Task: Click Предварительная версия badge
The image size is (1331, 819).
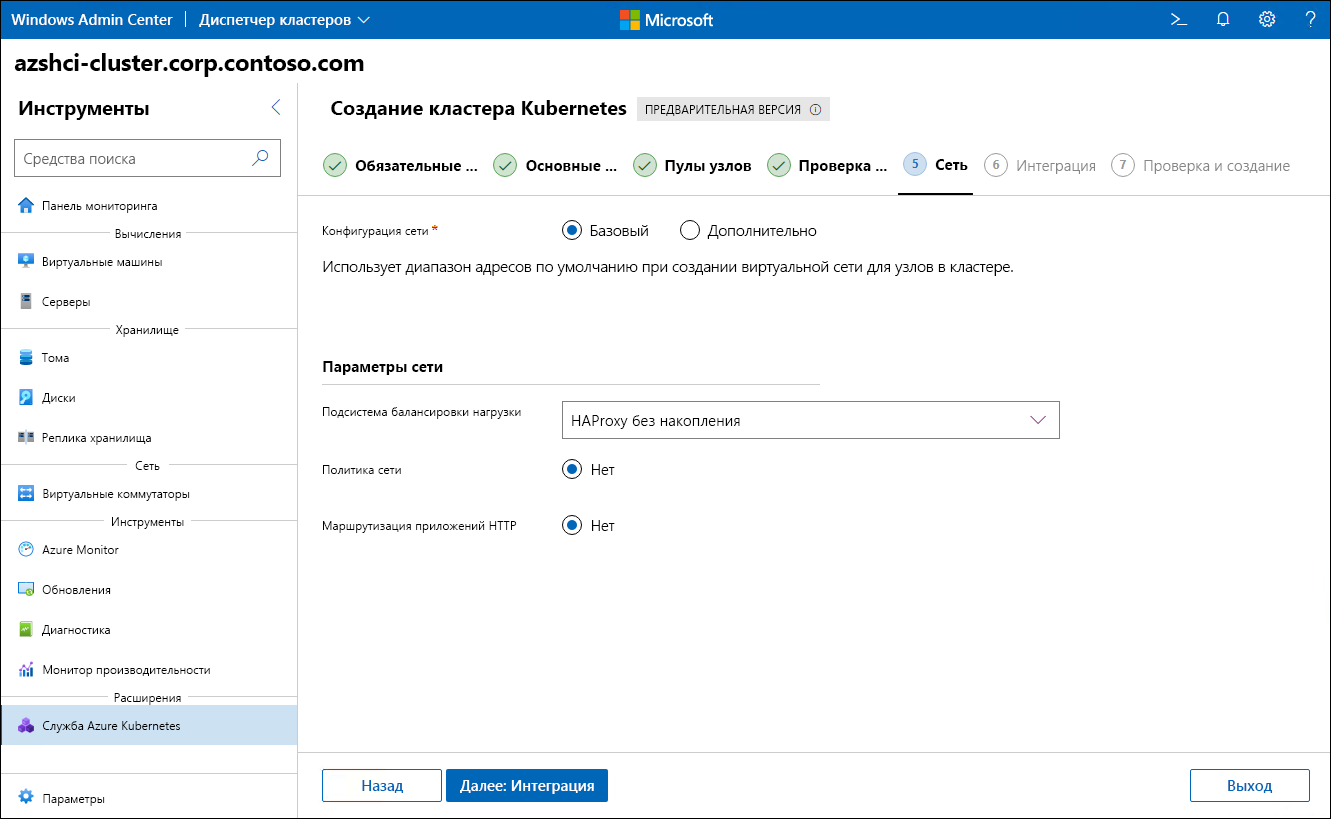Action: [733, 109]
